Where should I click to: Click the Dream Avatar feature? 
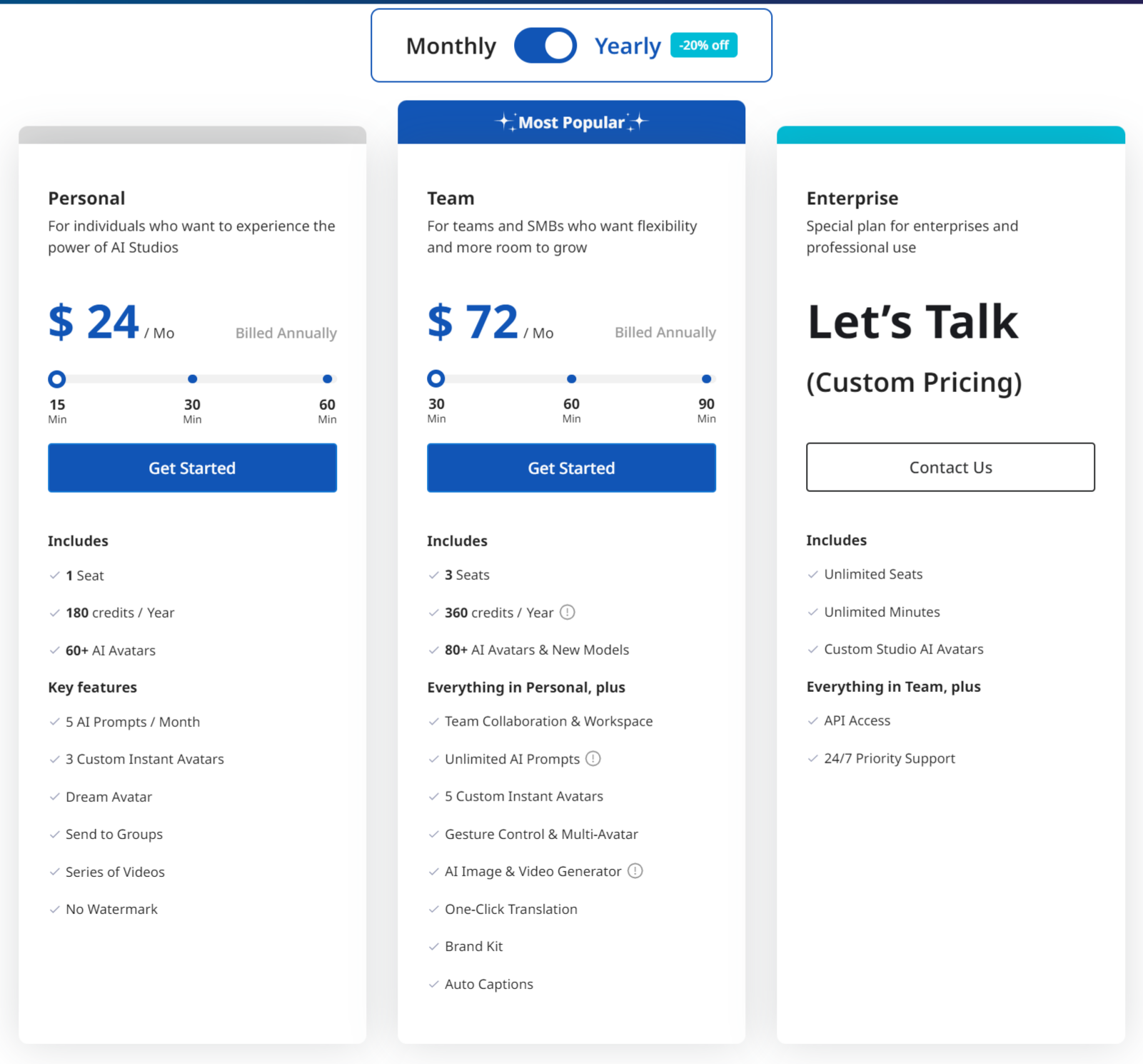click(109, 797)
